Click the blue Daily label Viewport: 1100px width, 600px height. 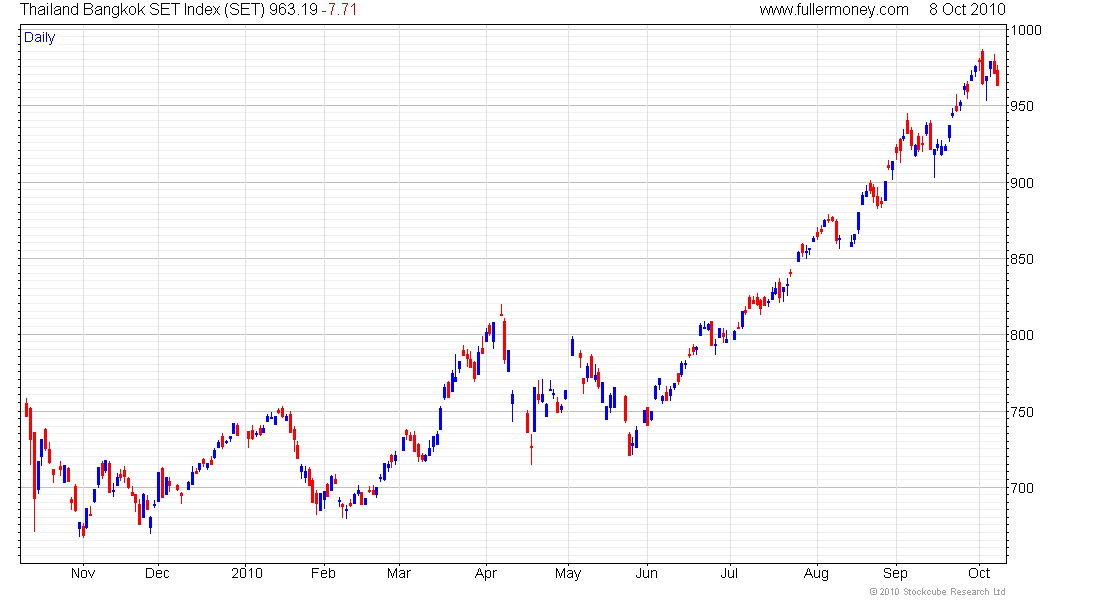(x=39, y=37)
